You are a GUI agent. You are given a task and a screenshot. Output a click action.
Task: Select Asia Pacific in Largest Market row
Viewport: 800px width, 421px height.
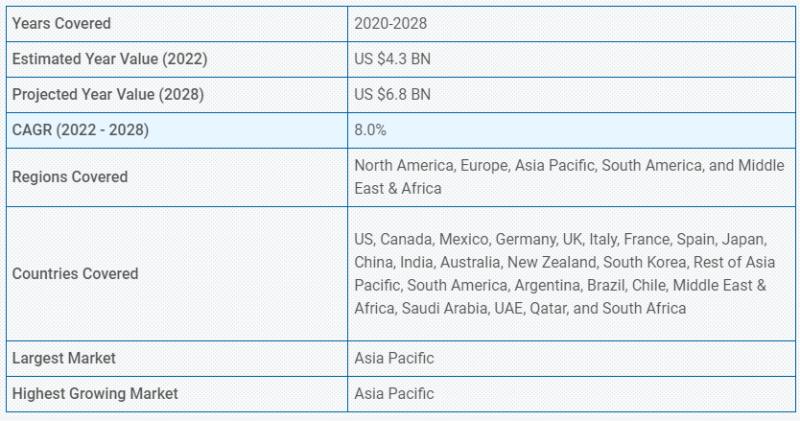[394, 358]
